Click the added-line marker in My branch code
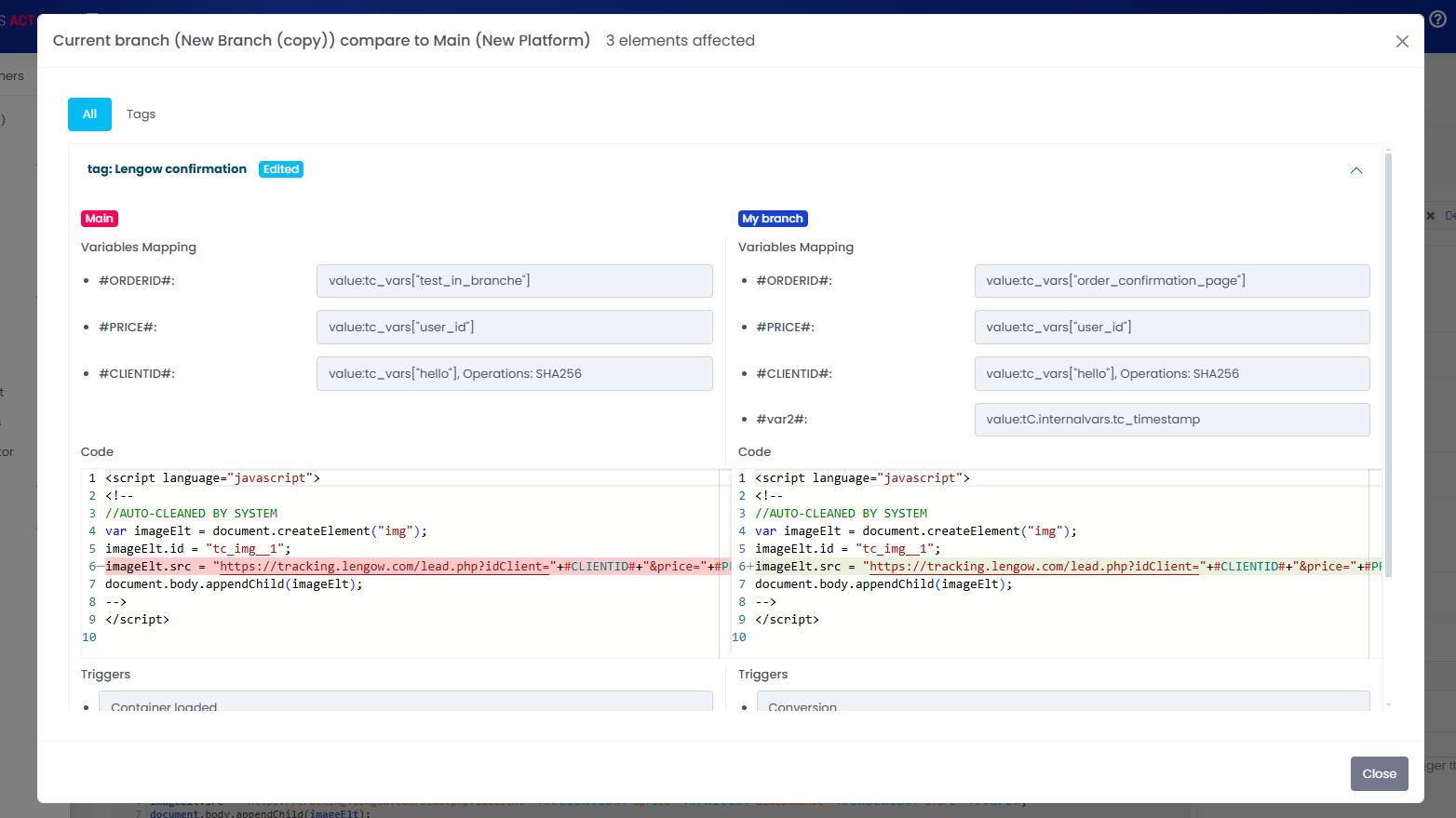 749,567
